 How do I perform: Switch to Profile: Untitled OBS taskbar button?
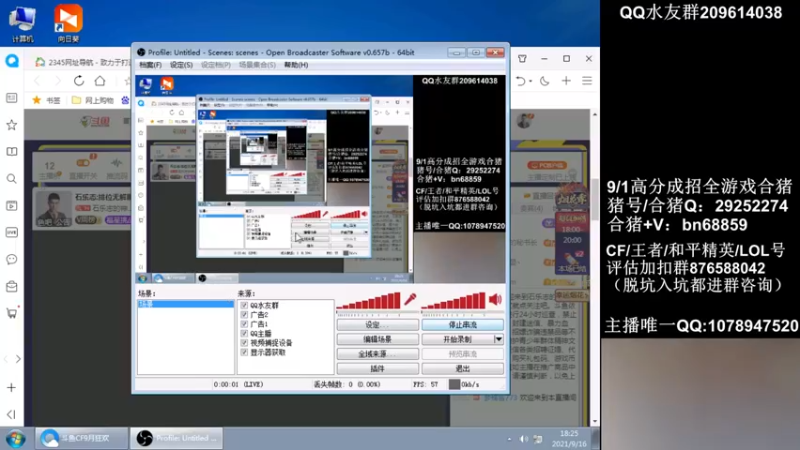(x=177, y=438)
